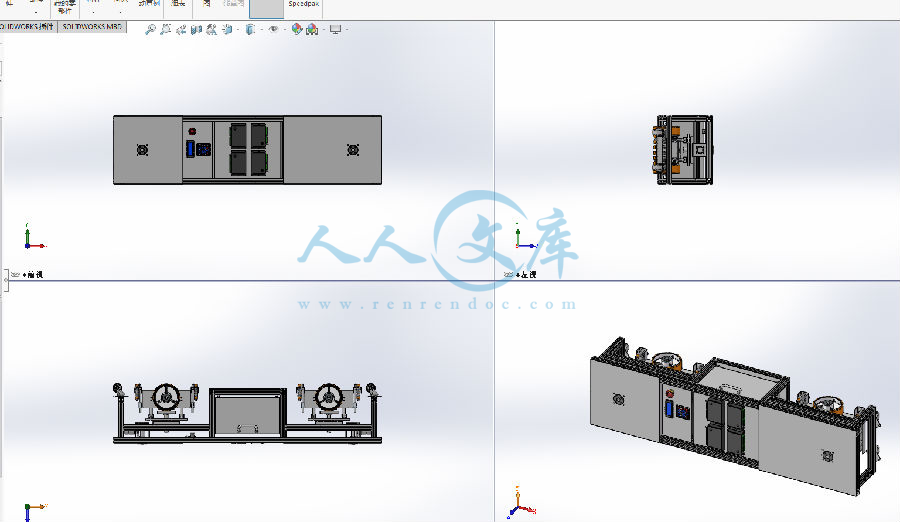The width and height of the screenshot is (900, 522).
Task: Open View Settings monitor icon
Action: click(x=336, y=30)
